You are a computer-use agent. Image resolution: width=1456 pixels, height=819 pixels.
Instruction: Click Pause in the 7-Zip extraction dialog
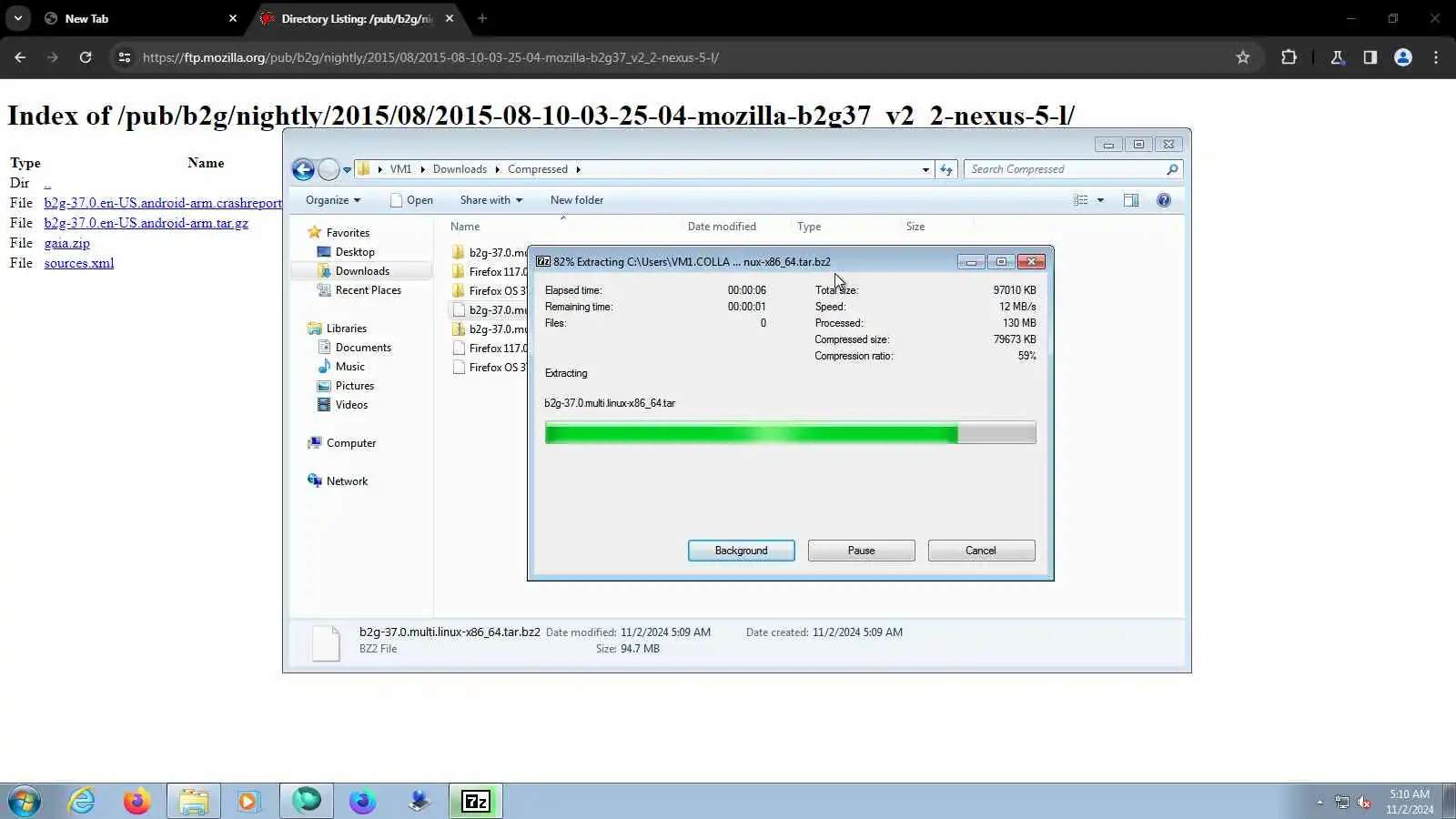coord(861,551)
